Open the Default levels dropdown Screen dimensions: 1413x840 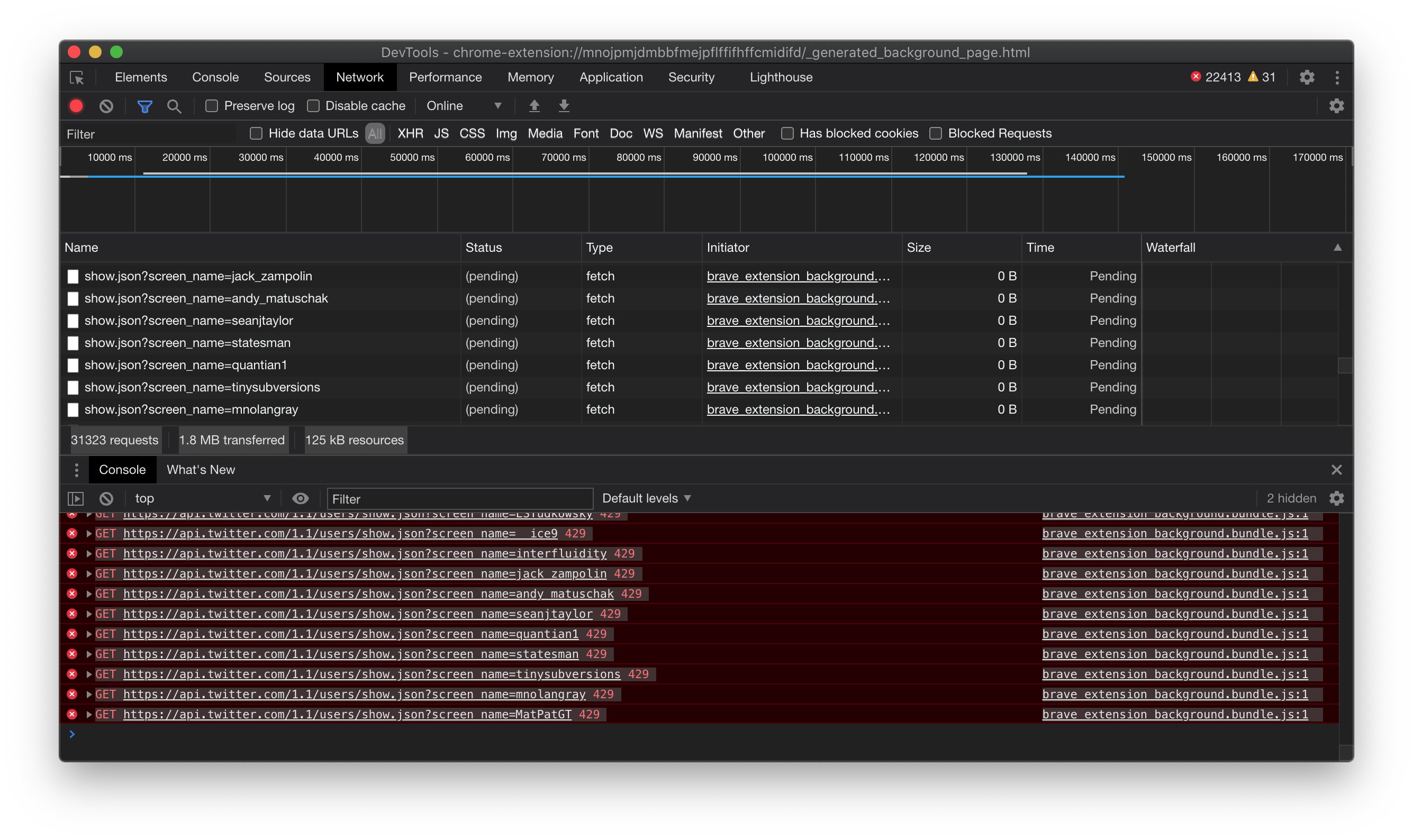pos(646,498)
